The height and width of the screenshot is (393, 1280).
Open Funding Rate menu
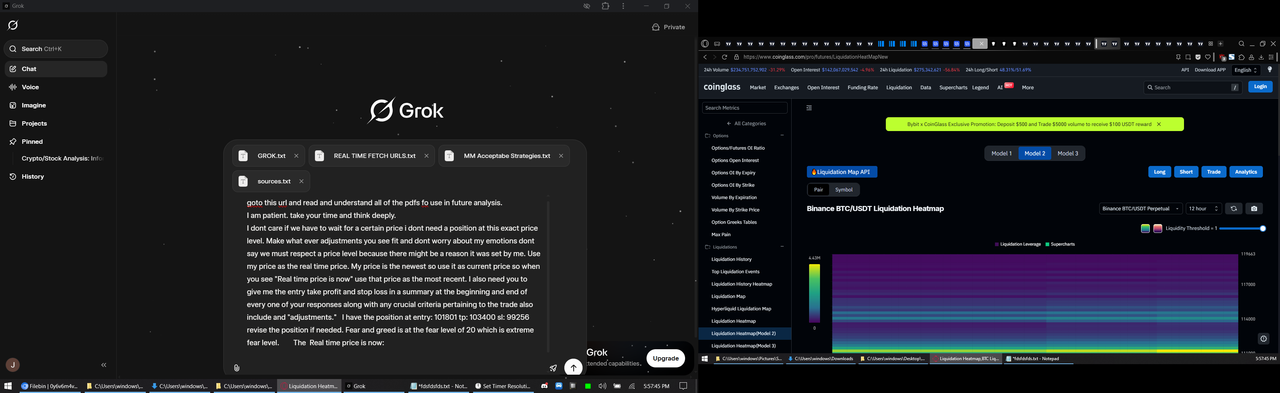863,87
